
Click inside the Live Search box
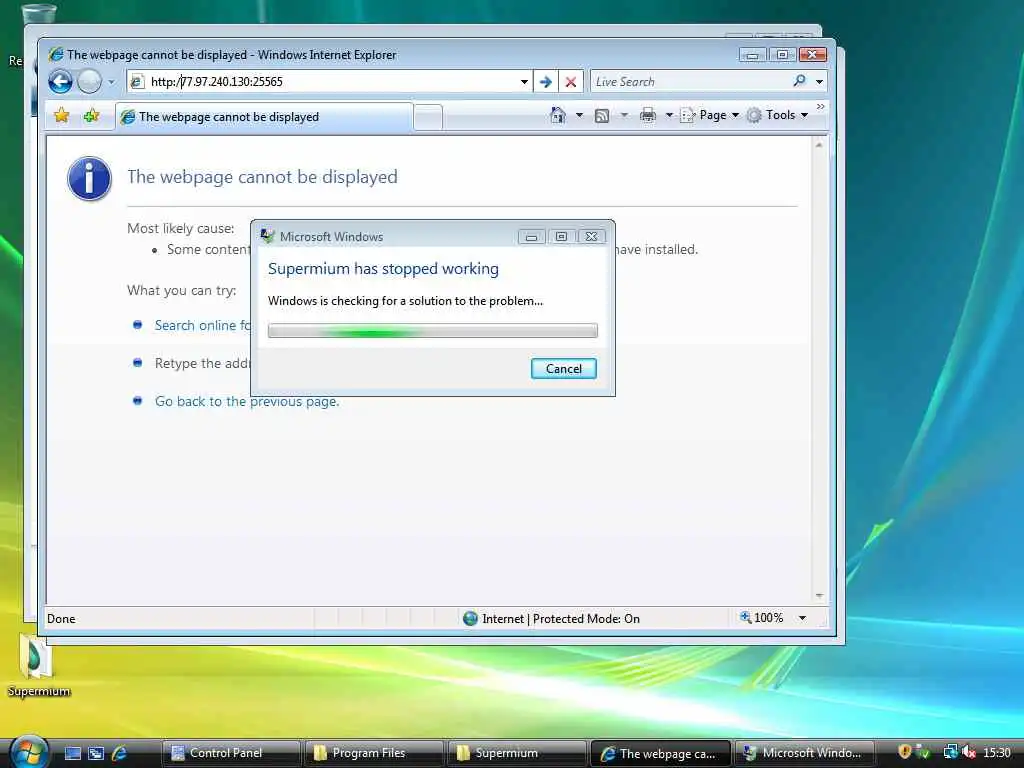click(x=689, y=82)
